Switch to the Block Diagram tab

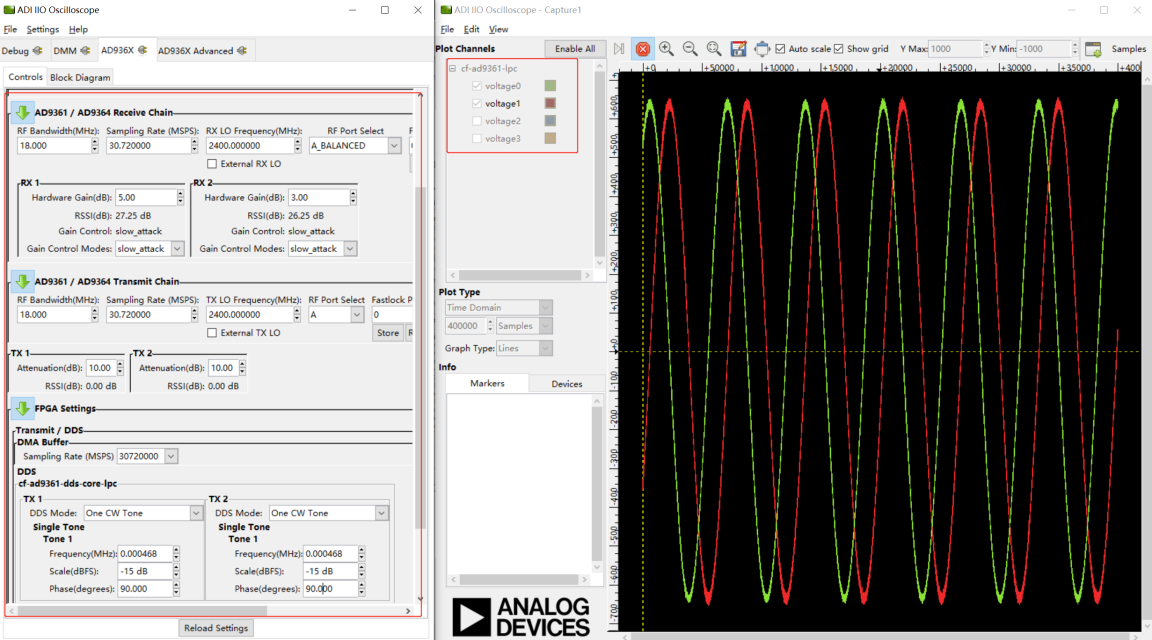click(80, 77)
